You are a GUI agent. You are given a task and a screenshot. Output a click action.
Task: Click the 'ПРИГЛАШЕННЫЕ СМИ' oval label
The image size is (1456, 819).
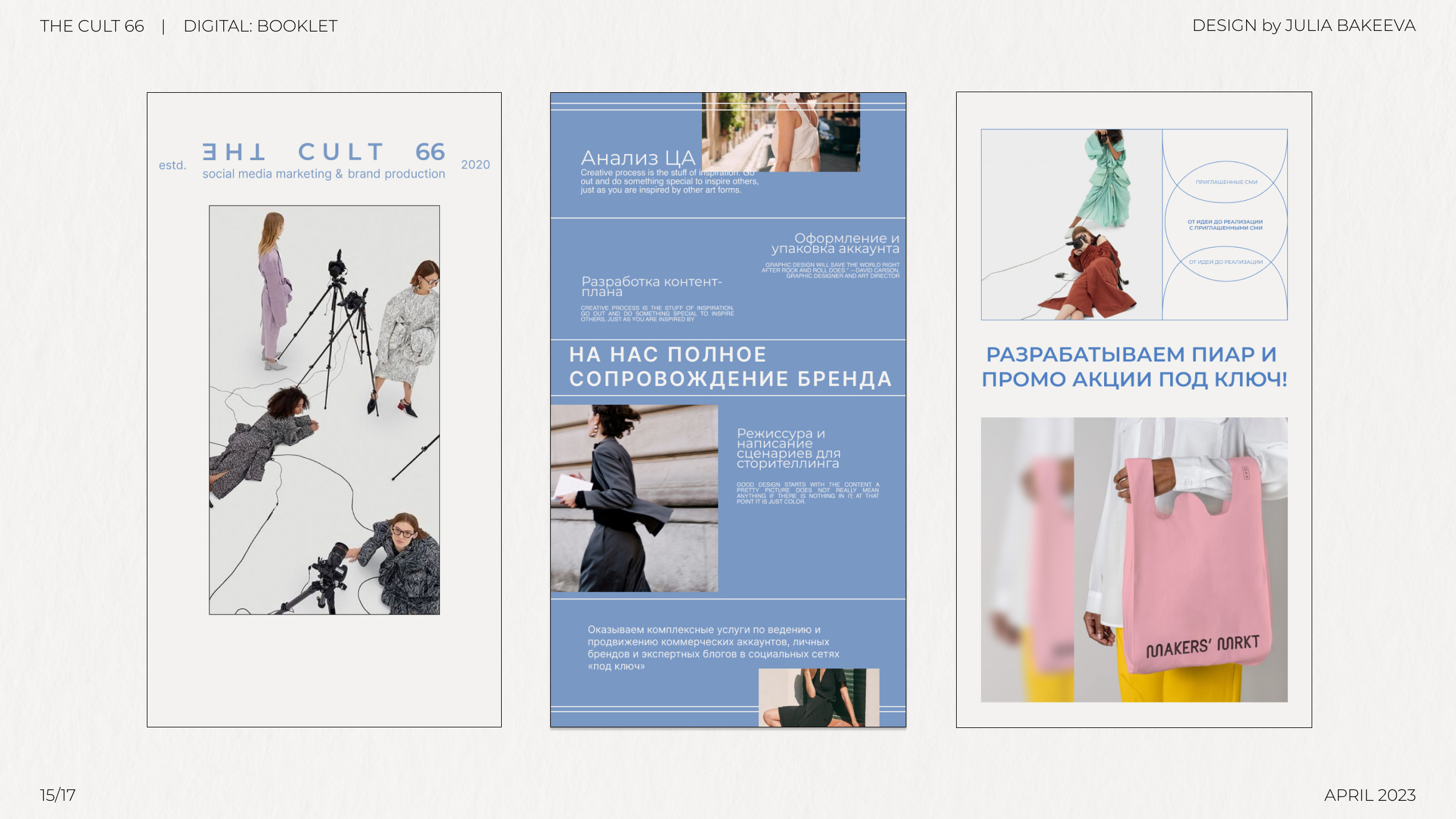click(1226, 182)
